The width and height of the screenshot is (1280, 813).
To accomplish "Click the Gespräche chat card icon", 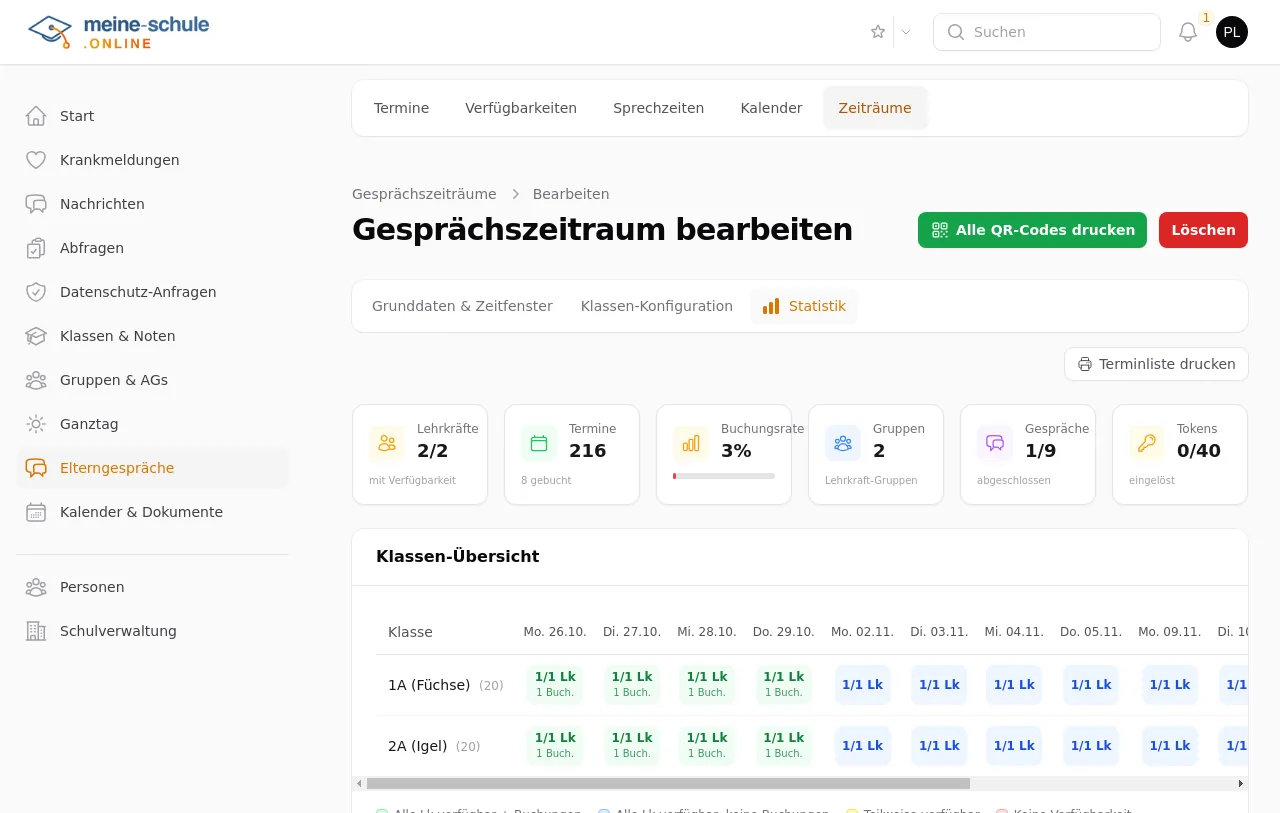I will (995, 443).
